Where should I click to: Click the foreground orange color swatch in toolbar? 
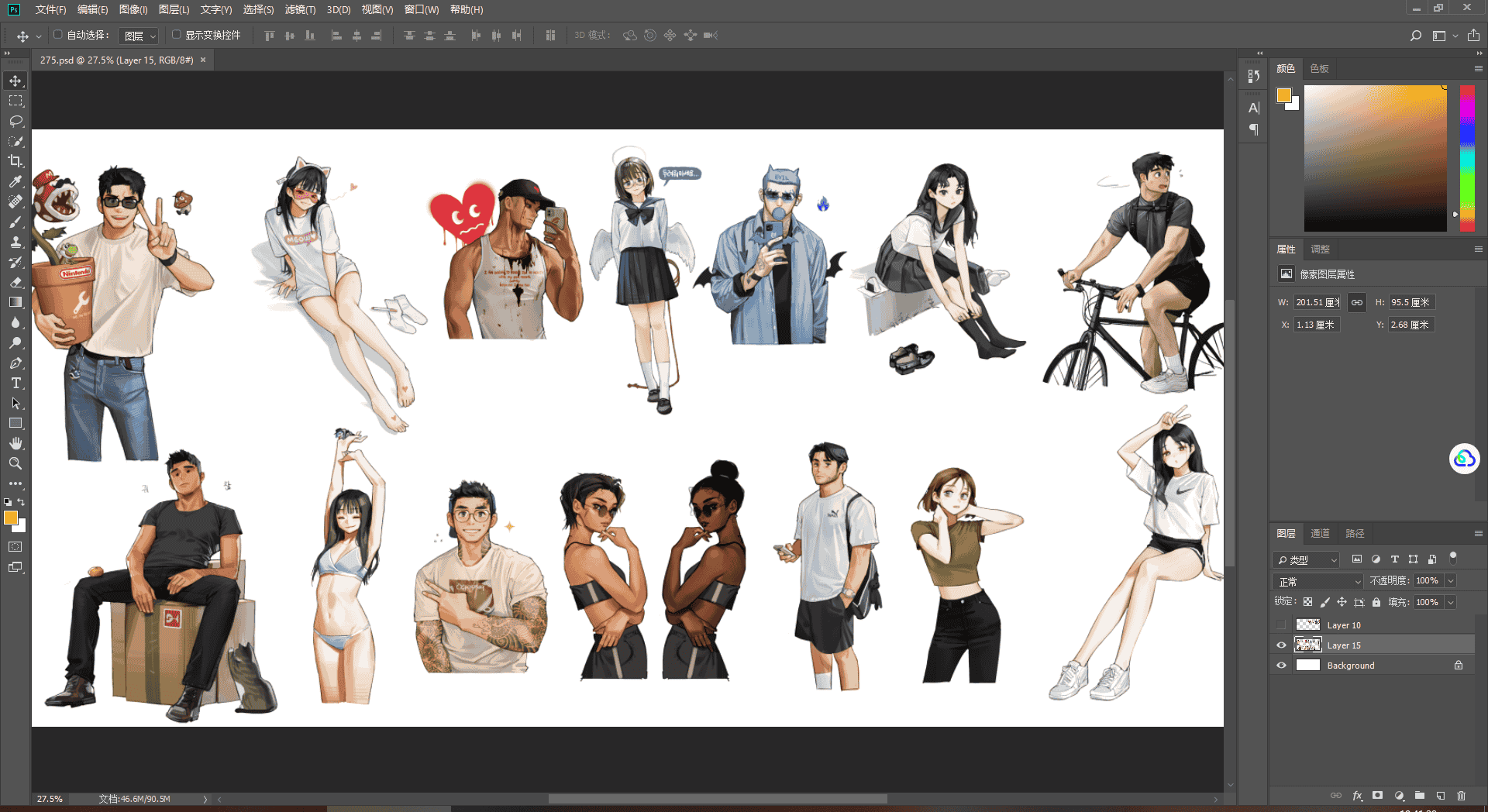point(11,518)
